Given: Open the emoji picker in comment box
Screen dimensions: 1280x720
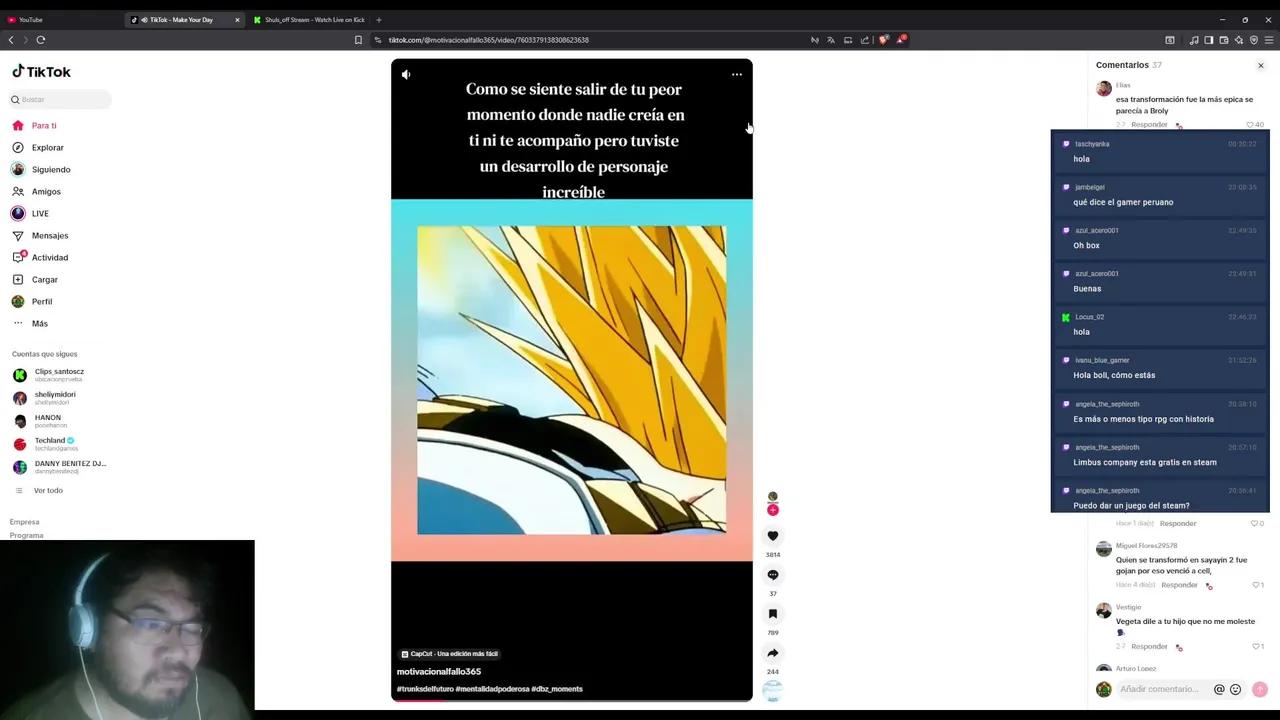Looking at the screenshot, I should [1236, 689].
